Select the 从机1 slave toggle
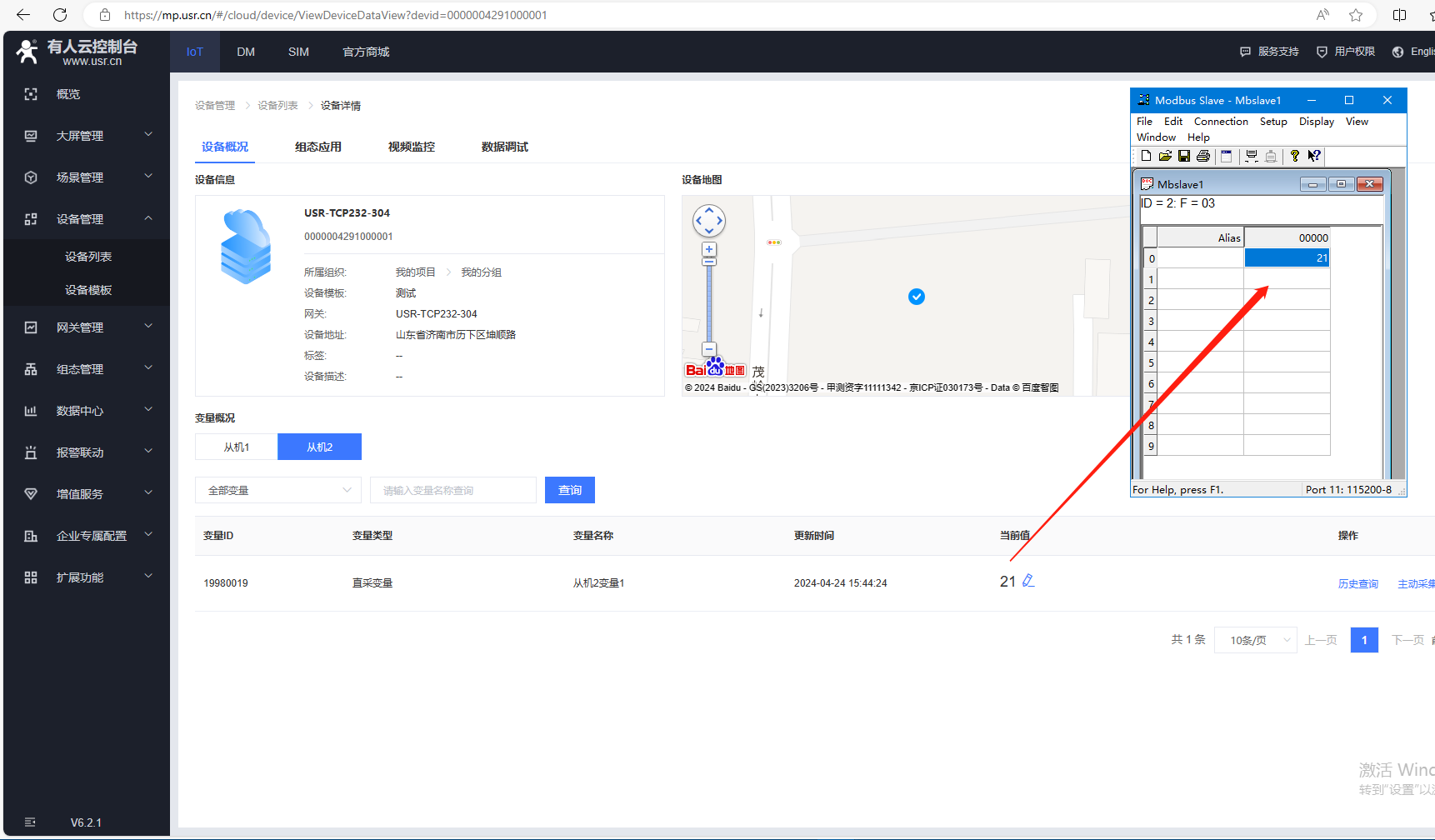 tap(236, 447)
